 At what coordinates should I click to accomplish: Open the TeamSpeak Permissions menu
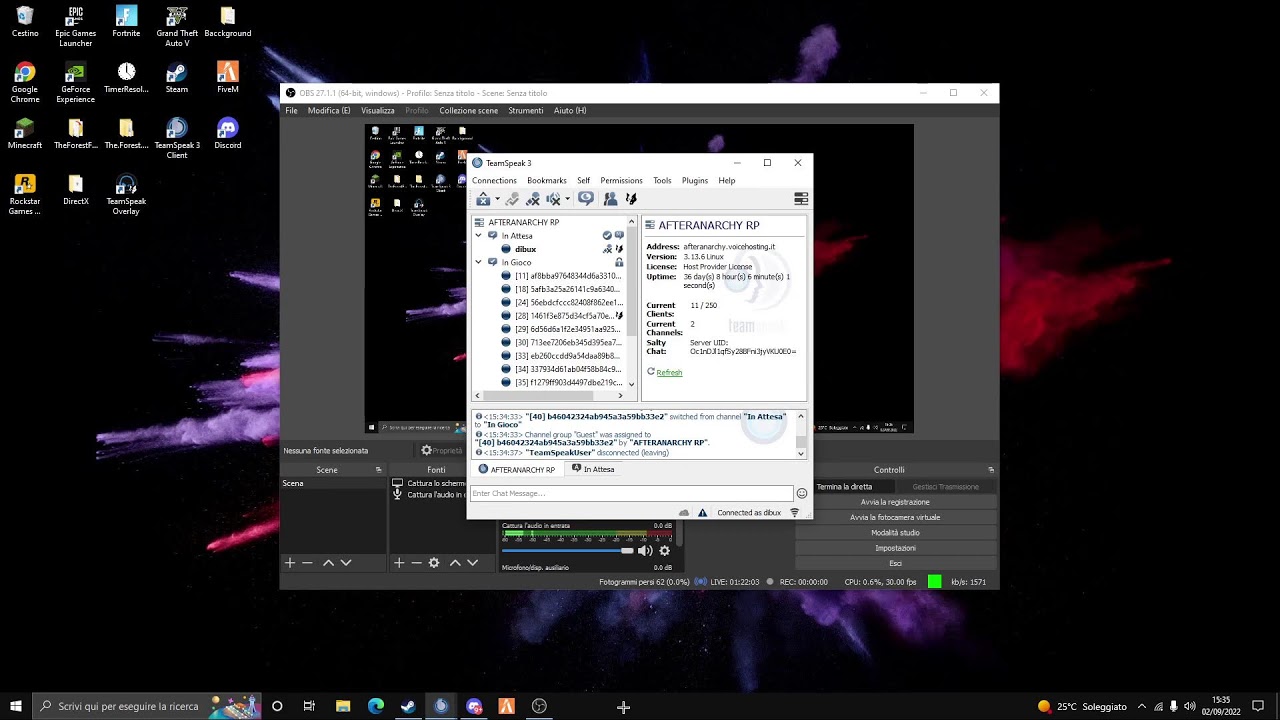tap(621, 181)
